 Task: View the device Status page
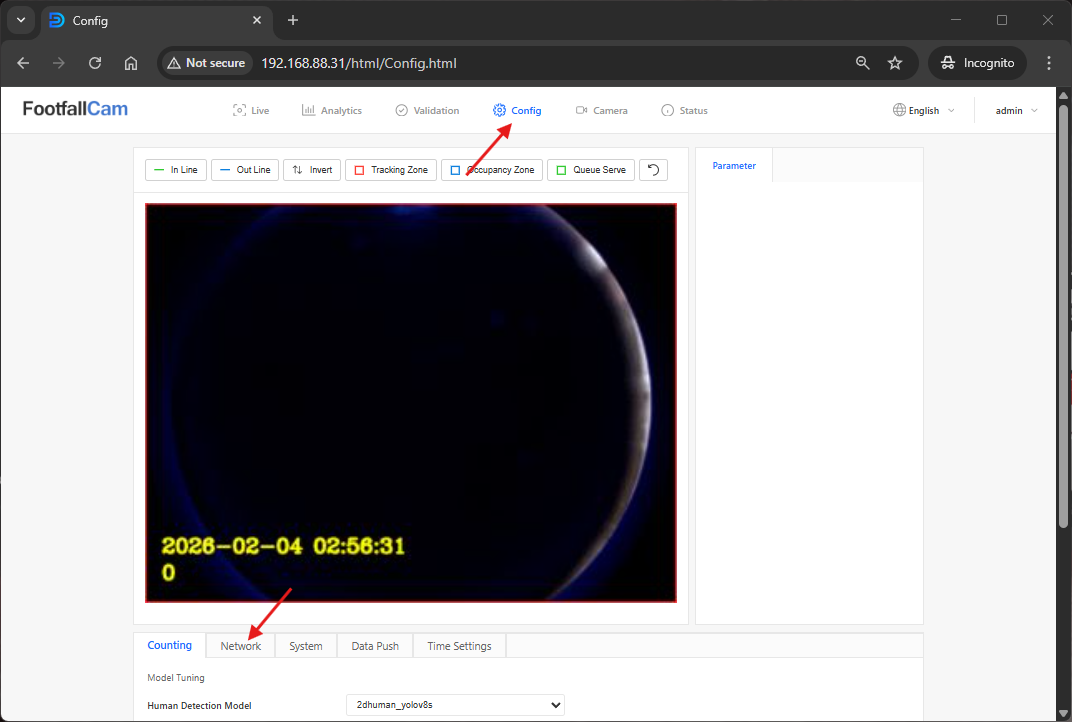point(684,111)
